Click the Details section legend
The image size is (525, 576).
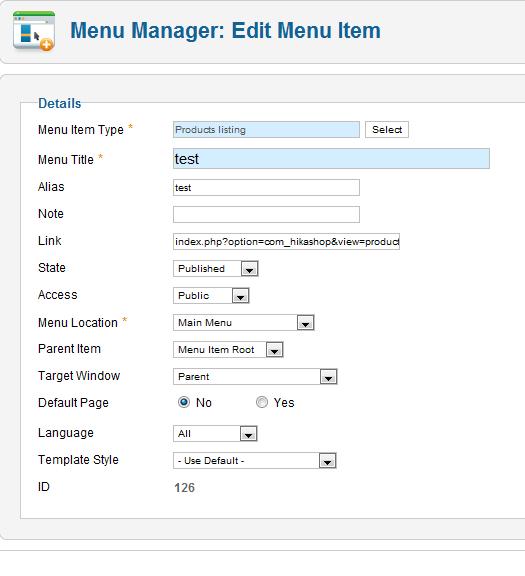tap(60, 104)
